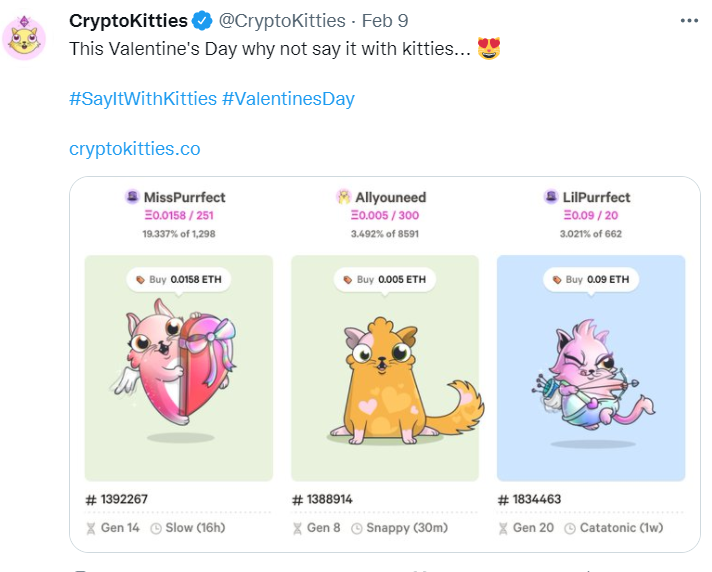This screenshot has width=712, height=572.
Task: Click the Buy 0.0158 ETH tag
Action: click(x=178, y=280)
